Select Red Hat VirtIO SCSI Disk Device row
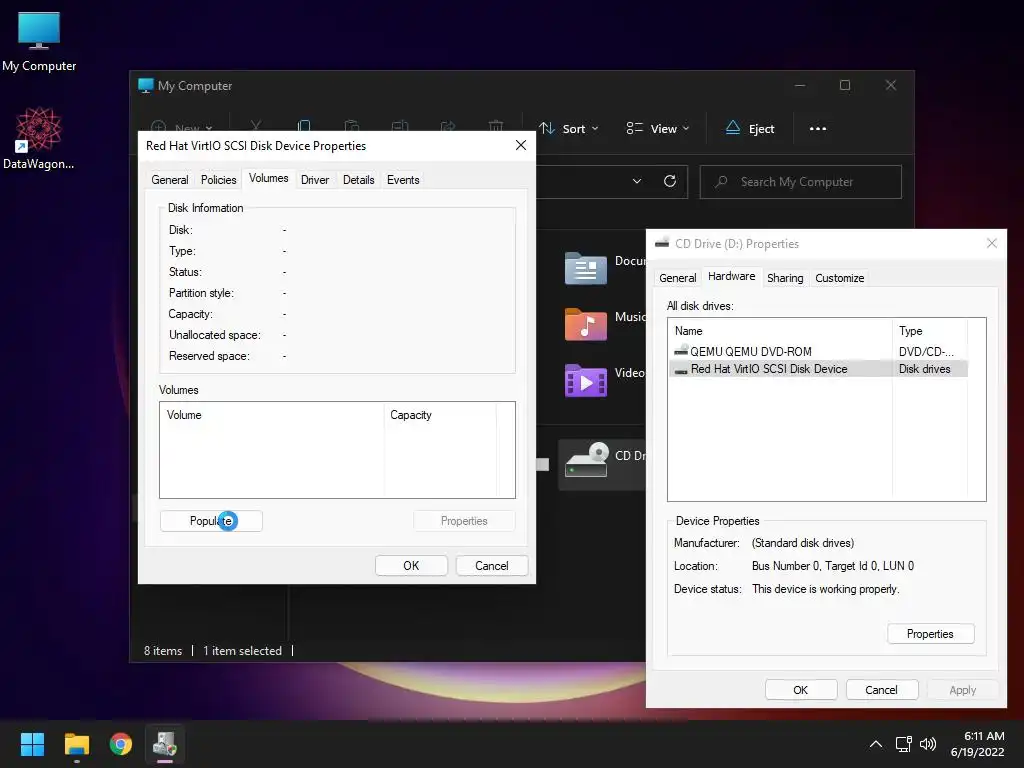The height and width of the screenshot is (768, 1024). [x=818, y=369]
